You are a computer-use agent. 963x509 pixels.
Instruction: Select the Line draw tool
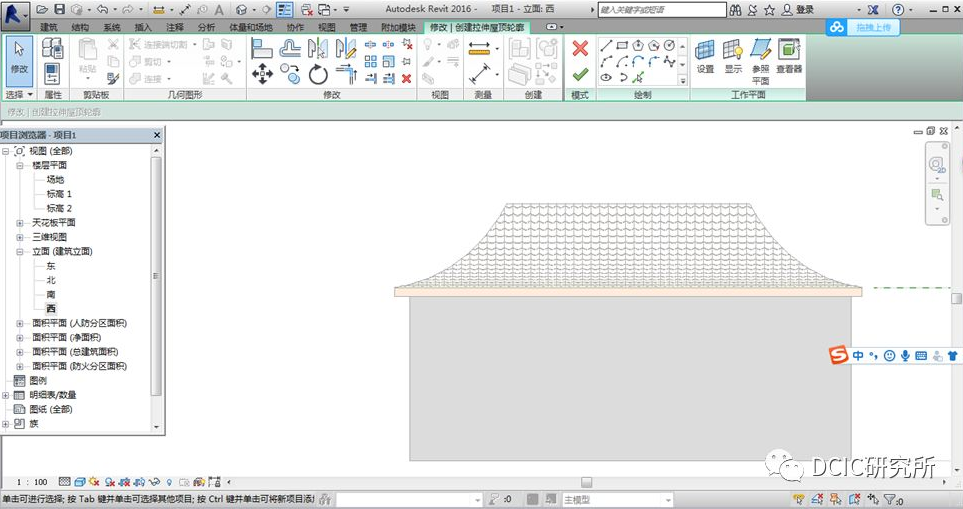[606, 46]
